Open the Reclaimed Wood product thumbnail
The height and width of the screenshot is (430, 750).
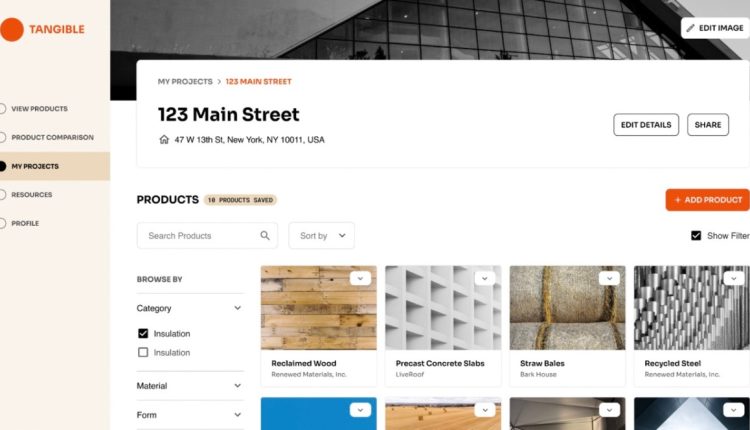pyautogui.click(x=319, y=308)
